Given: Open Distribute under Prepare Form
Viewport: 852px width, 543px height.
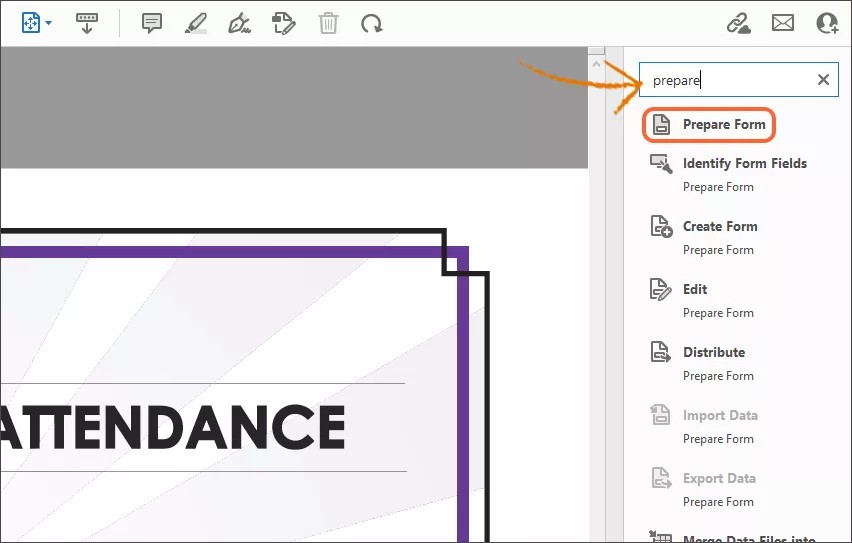Looking at the screenshot, I should [x=713, y=352].
